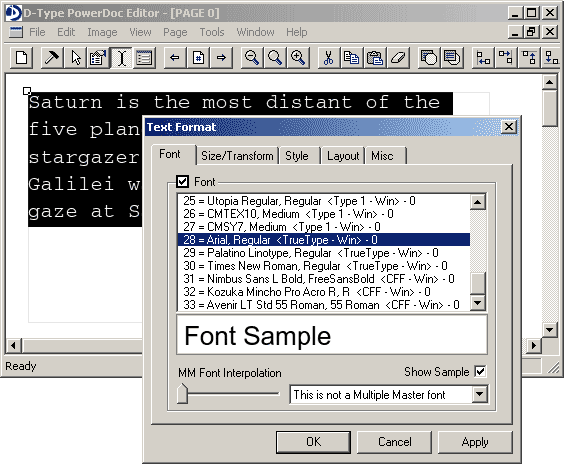Go to next page arrow icon
The height and width of the screenshot is (465, 564).
(x=221, y=58)
